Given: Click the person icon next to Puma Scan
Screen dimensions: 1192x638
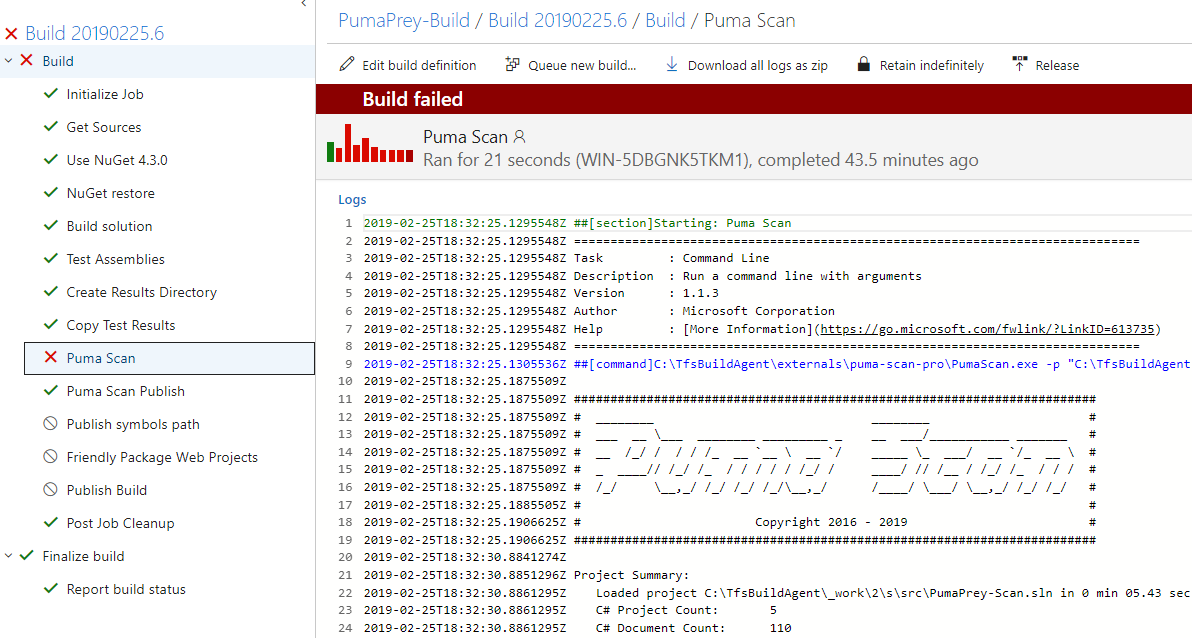Looking at the screenshot, I should [x=519, y=137].
